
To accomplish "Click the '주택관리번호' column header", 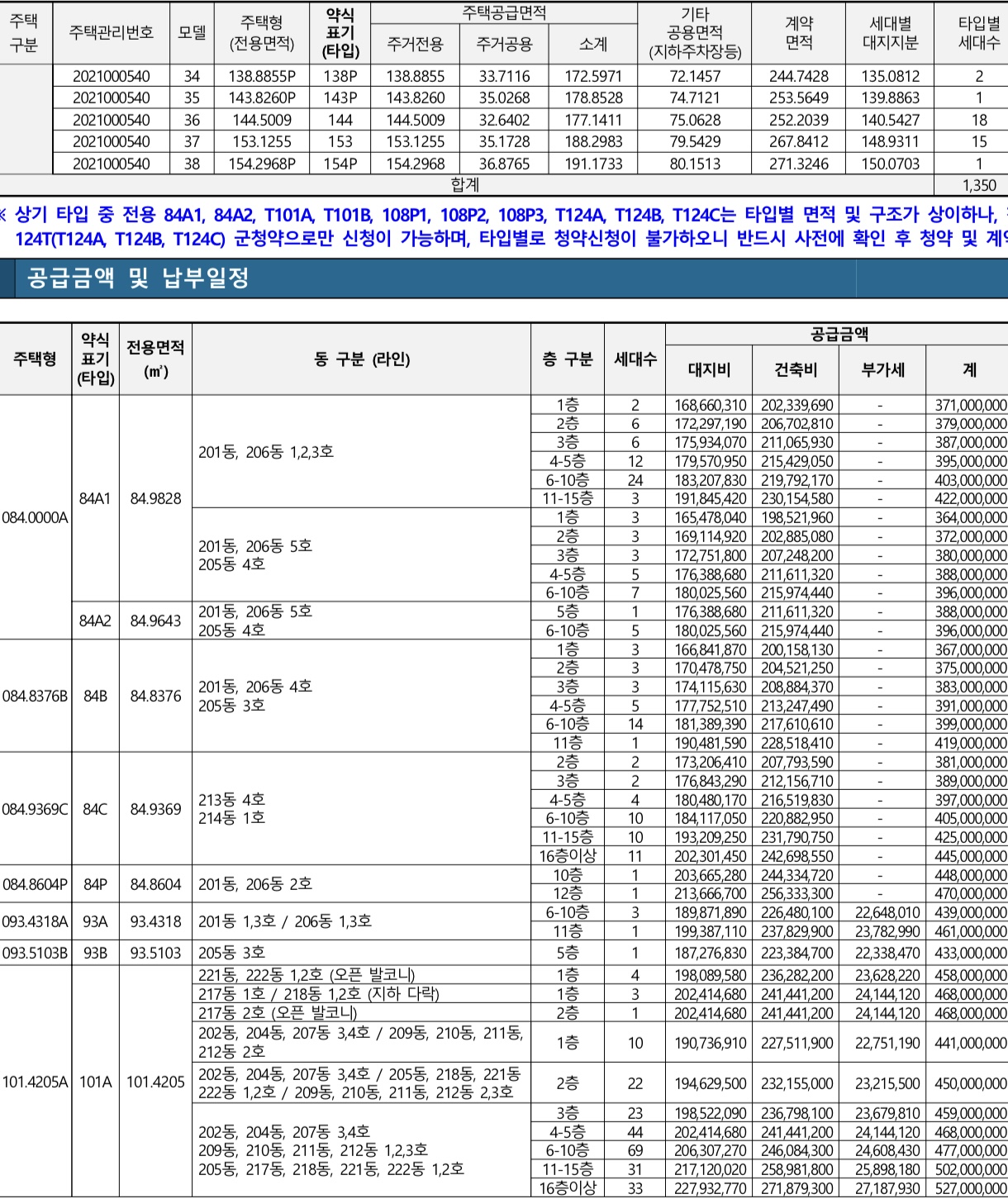I will click(x=111, y=32).
